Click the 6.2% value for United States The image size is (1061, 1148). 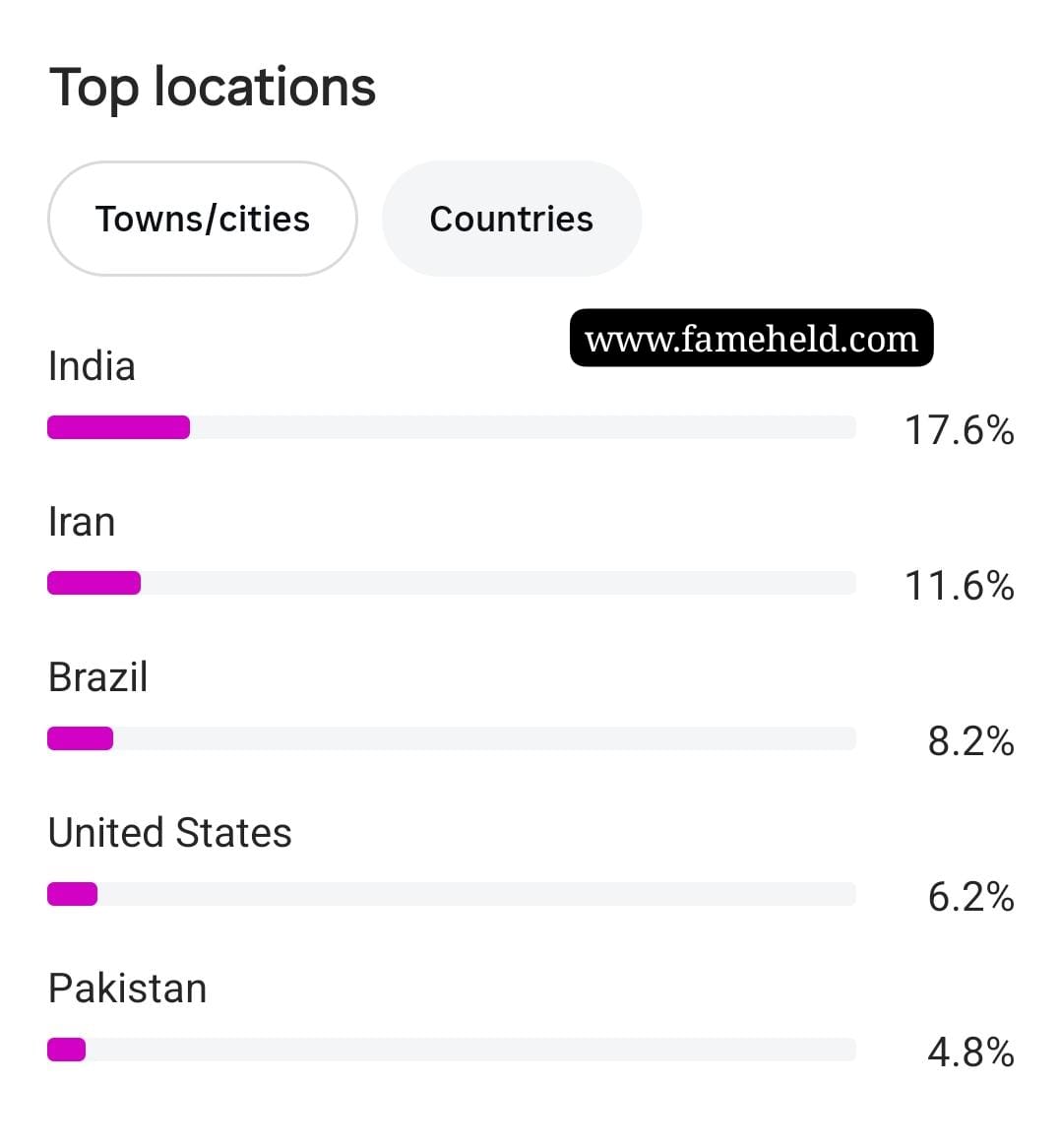pos(971,897)
